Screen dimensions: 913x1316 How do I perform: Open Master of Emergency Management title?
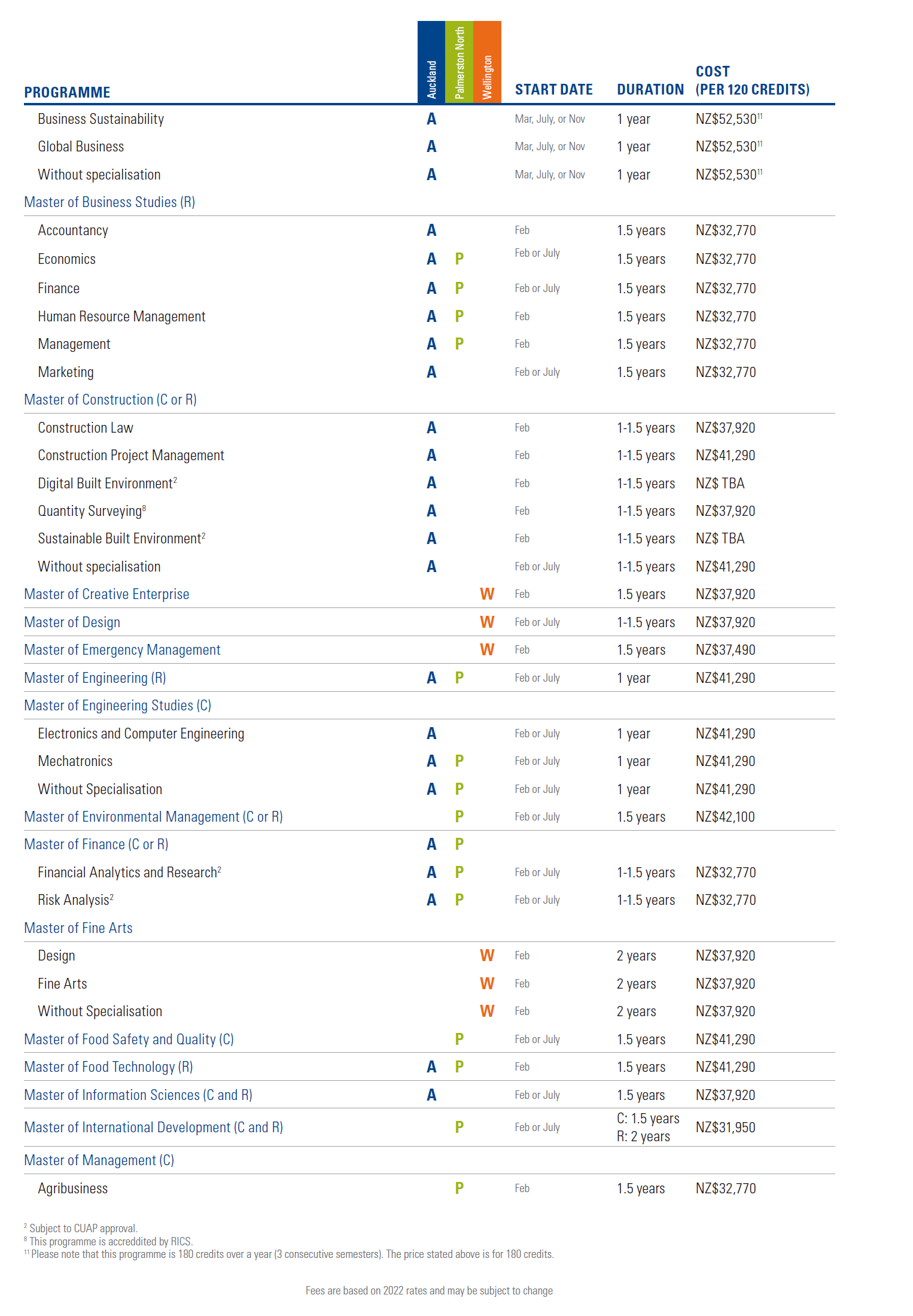[122, 650]
